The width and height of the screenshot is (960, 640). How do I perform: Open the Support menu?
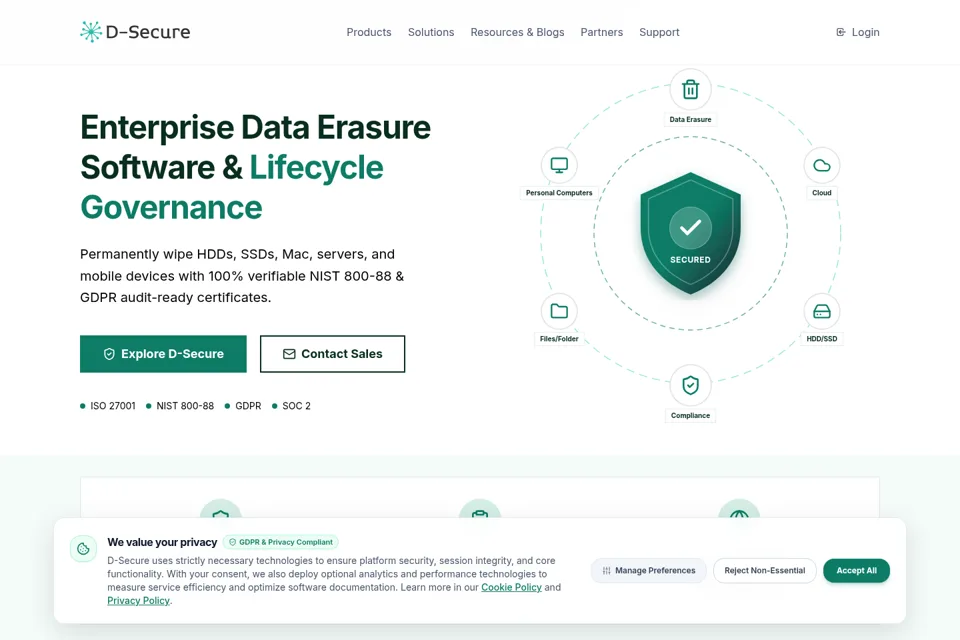659,32
